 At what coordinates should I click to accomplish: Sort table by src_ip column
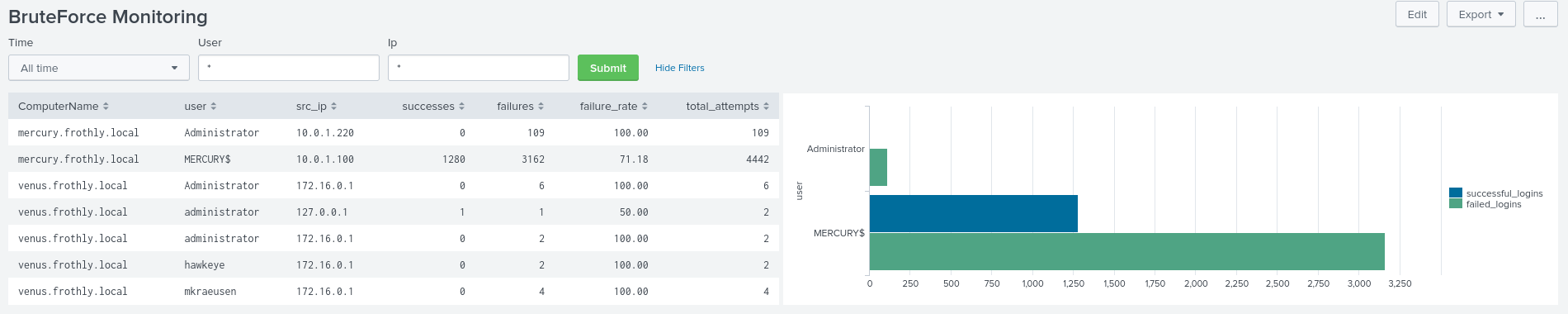[316, 106]
